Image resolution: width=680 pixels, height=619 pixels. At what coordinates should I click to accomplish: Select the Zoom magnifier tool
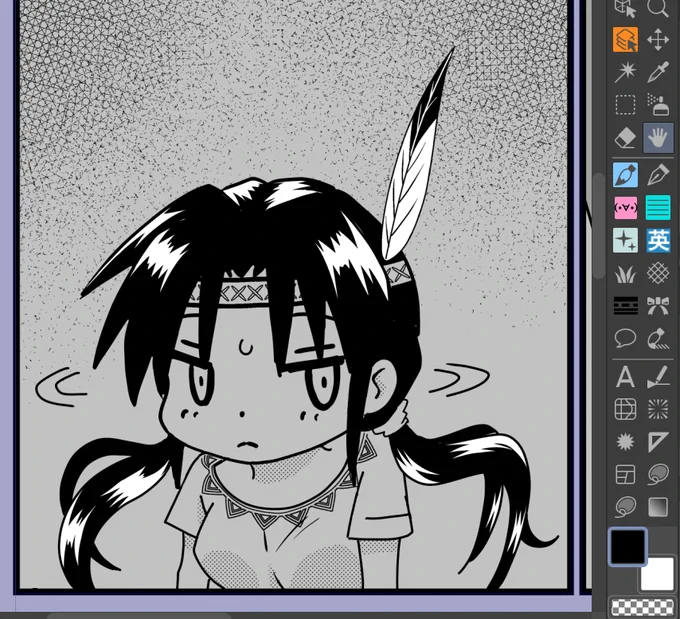pos(658,7)
